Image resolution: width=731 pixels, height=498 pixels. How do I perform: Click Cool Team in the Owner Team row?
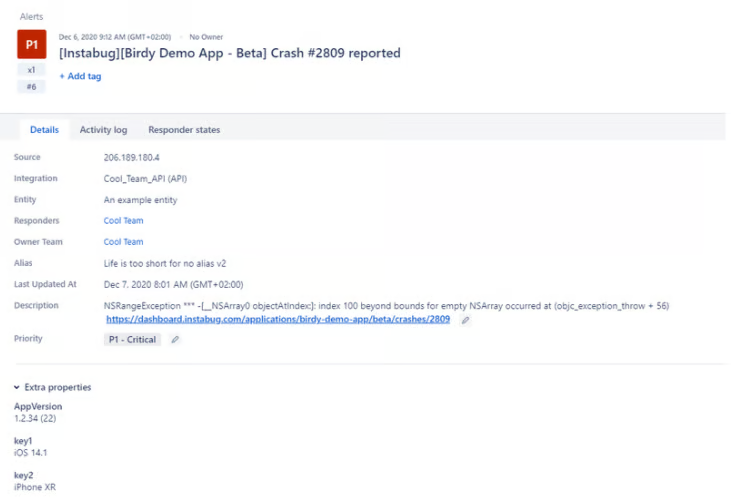point(123,242)
